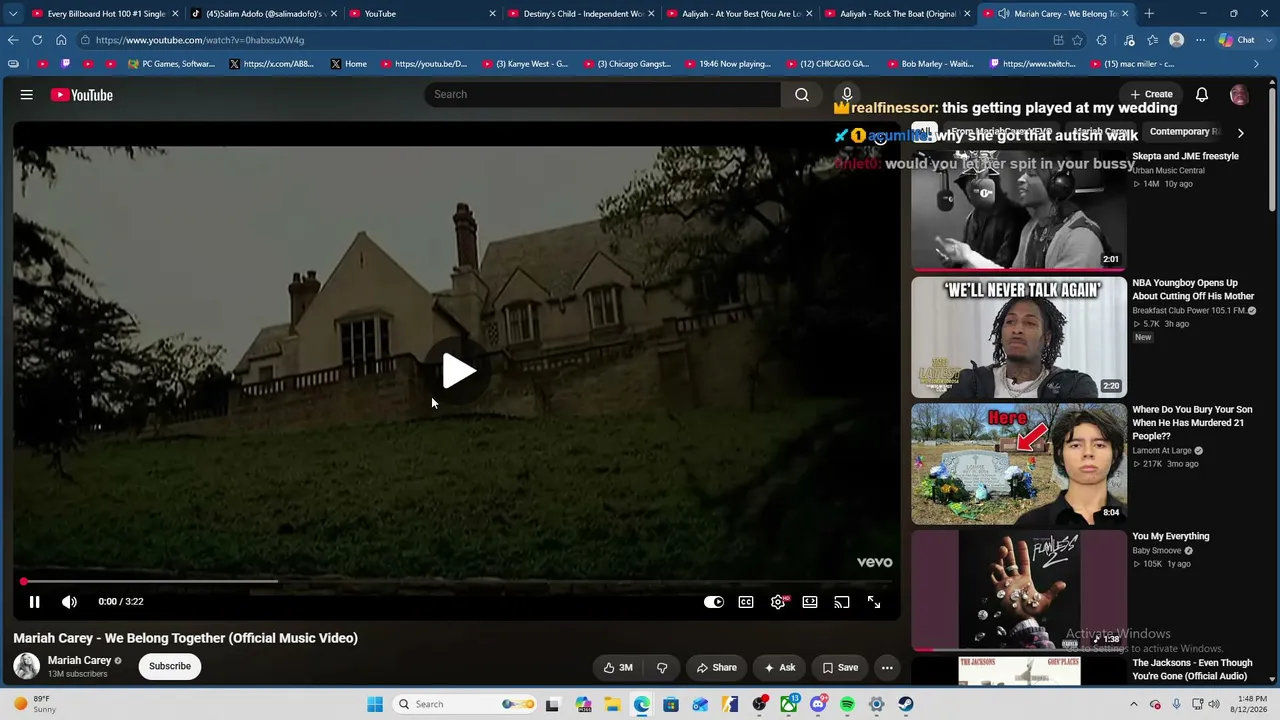Click the YouTube search magnifier button
1280x720 pixels.
click(x=802, y=94)
